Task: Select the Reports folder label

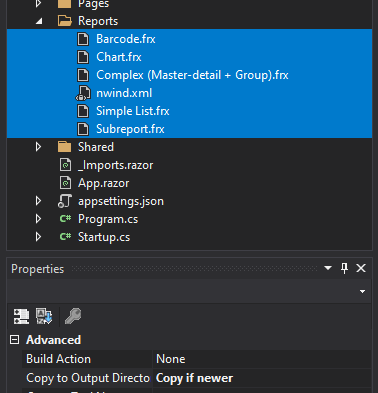Action: point(98,21)
